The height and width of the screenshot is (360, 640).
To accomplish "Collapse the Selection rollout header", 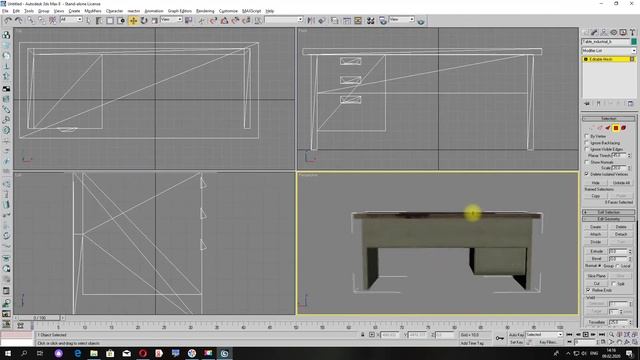I will [x=609, y=118].
